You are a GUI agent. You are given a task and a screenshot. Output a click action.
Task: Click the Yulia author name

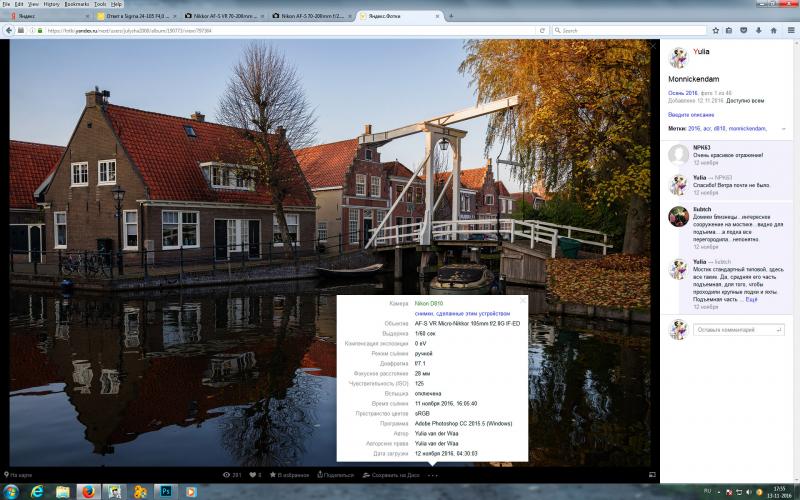[x=701, y=52]
